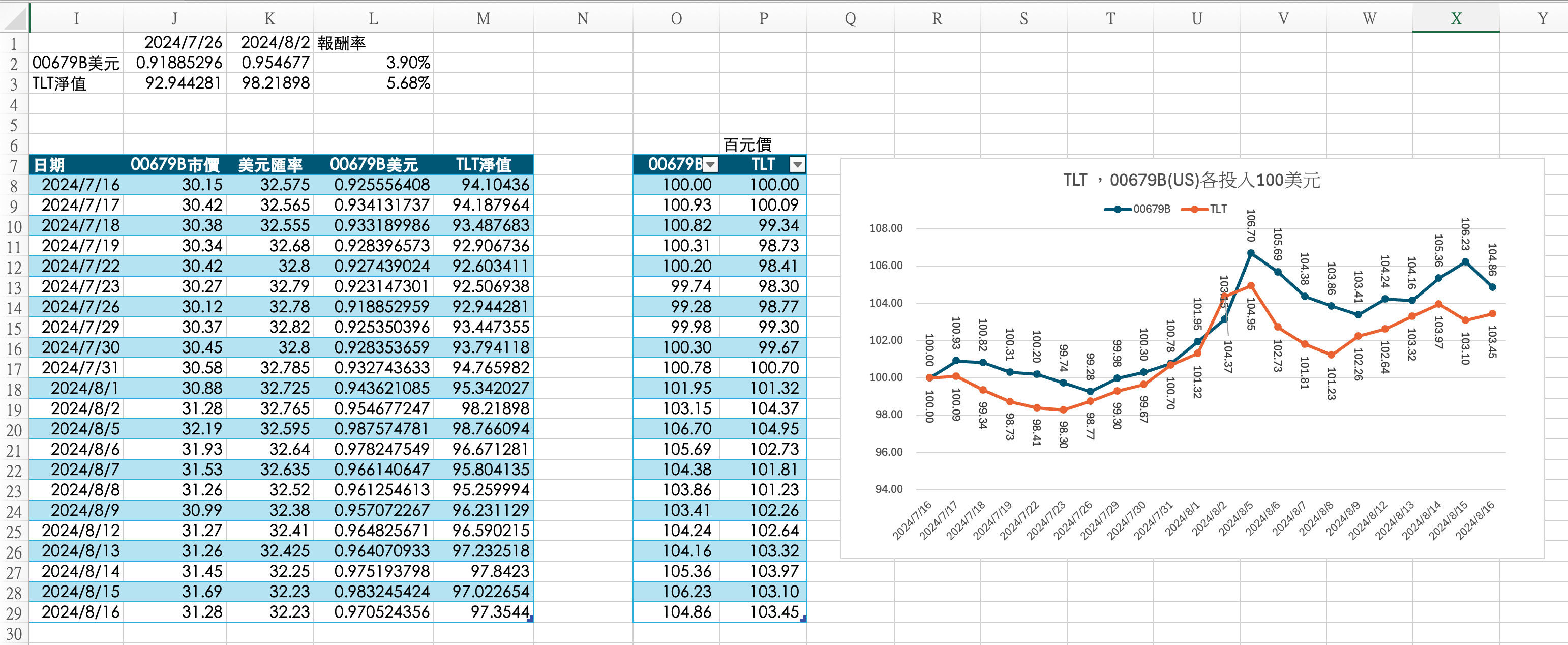Click the 106.70 peak marker on the blue line
The width and height of the screenshot is (1568, 645).
click(x=1251, y=253)
